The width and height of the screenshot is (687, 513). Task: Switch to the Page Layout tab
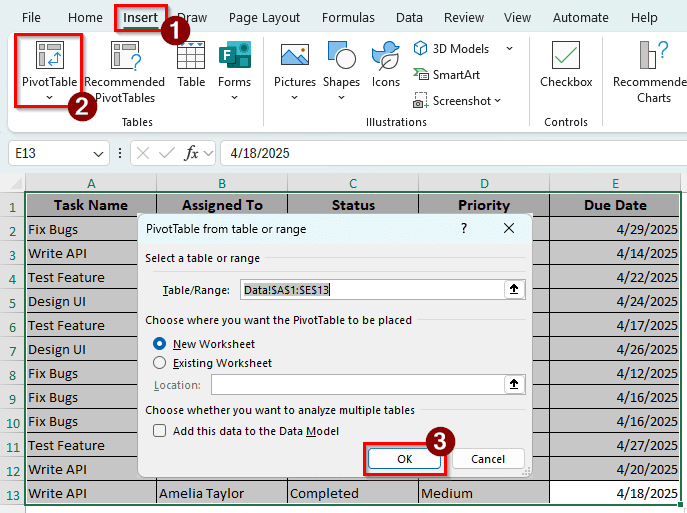[264, 17]
